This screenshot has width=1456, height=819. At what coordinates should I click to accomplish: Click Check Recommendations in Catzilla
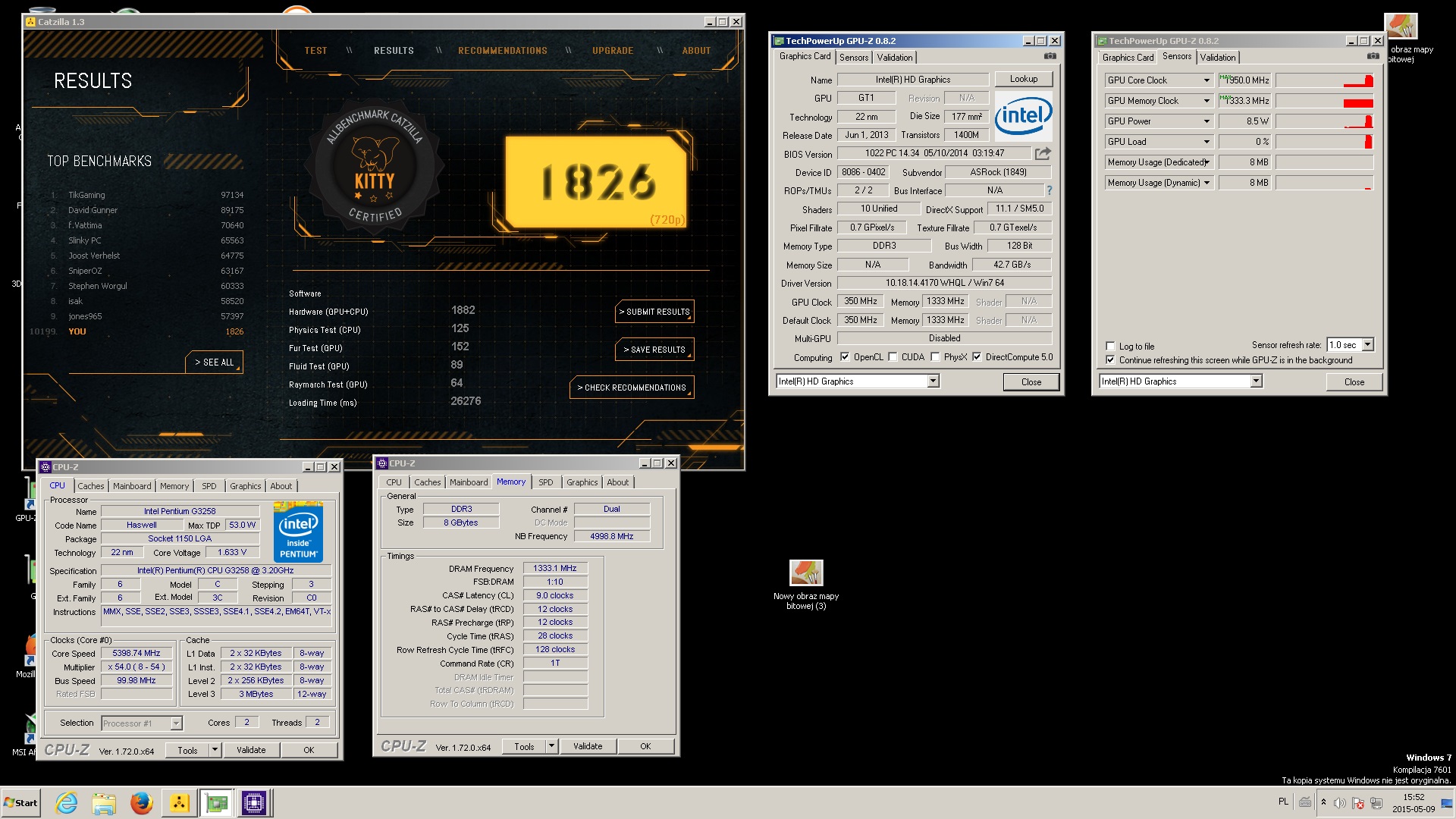pyautogui.click(x=632, y=388)
